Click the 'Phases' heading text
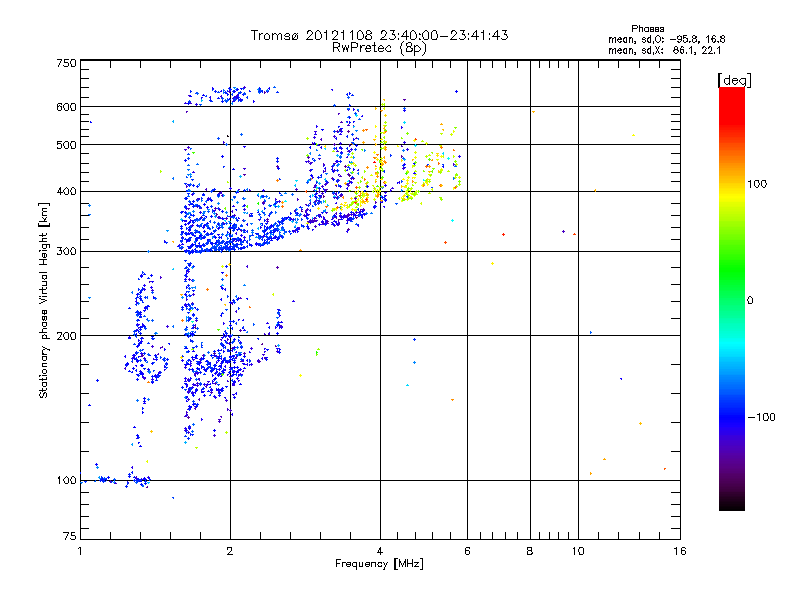Image resolution: width=800 pixels, height=600 pixels. (647, 29)
